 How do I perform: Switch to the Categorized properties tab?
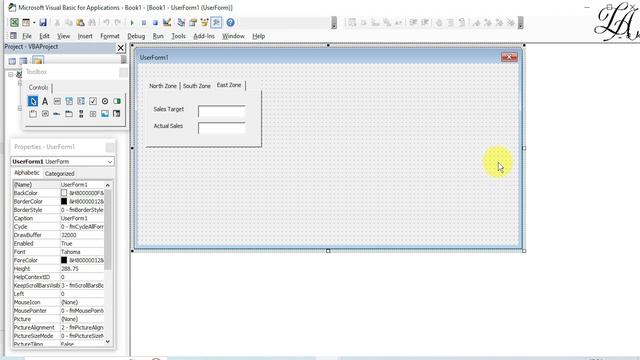click(x=60, y=173)
